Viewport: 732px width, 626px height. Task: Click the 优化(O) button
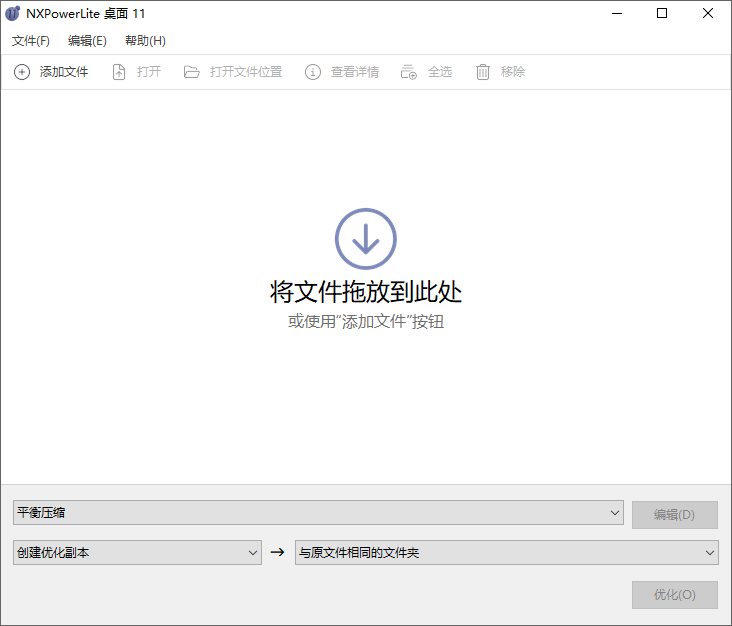[675, 595]
